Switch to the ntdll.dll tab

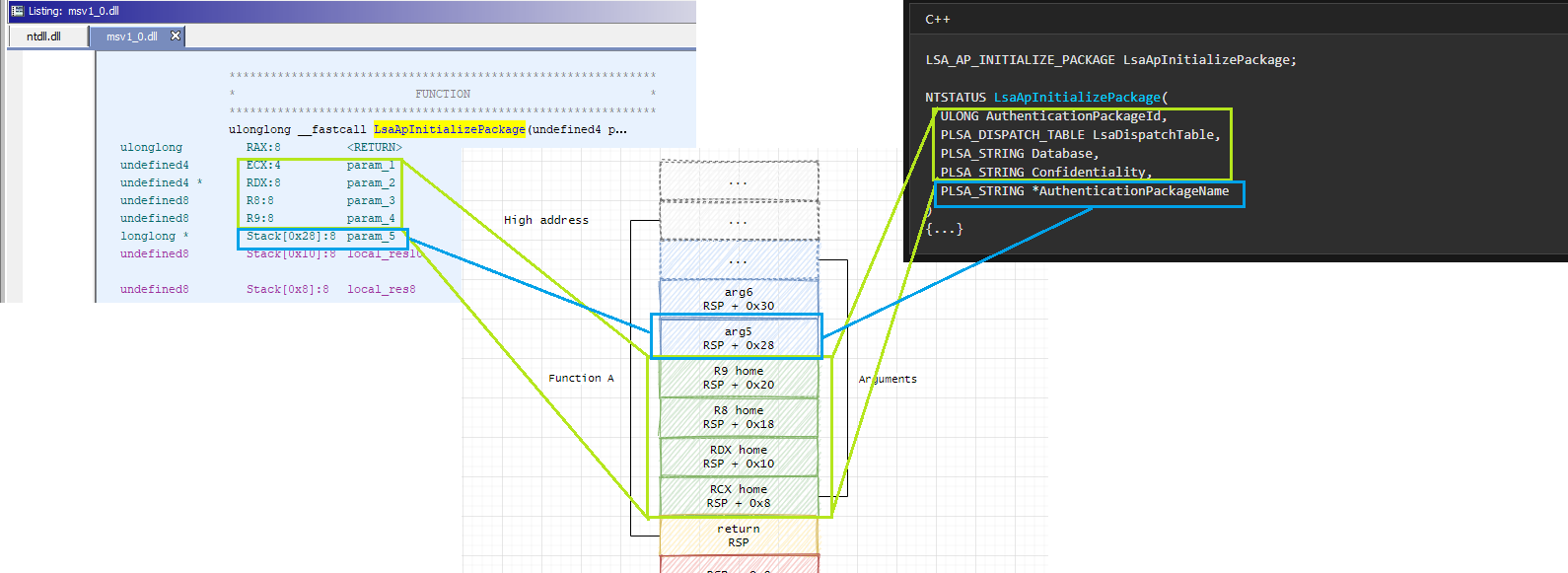(43, 36)
